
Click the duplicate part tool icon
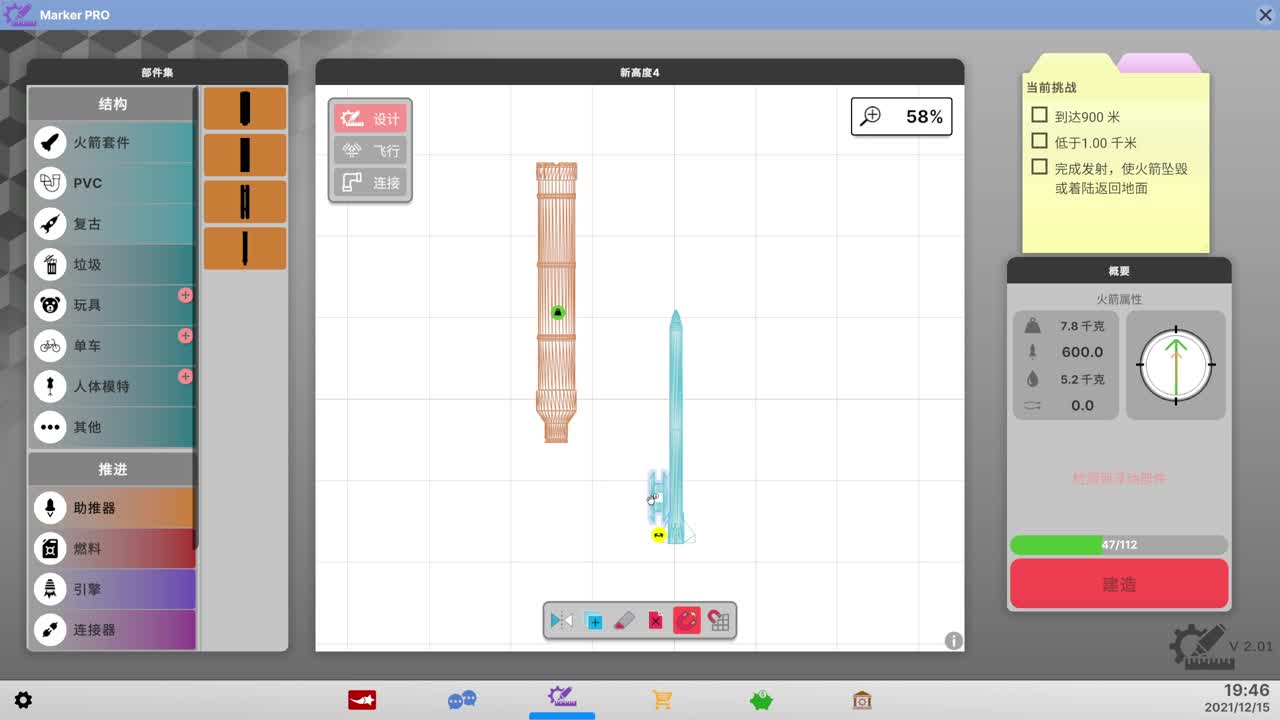(593, 621)
